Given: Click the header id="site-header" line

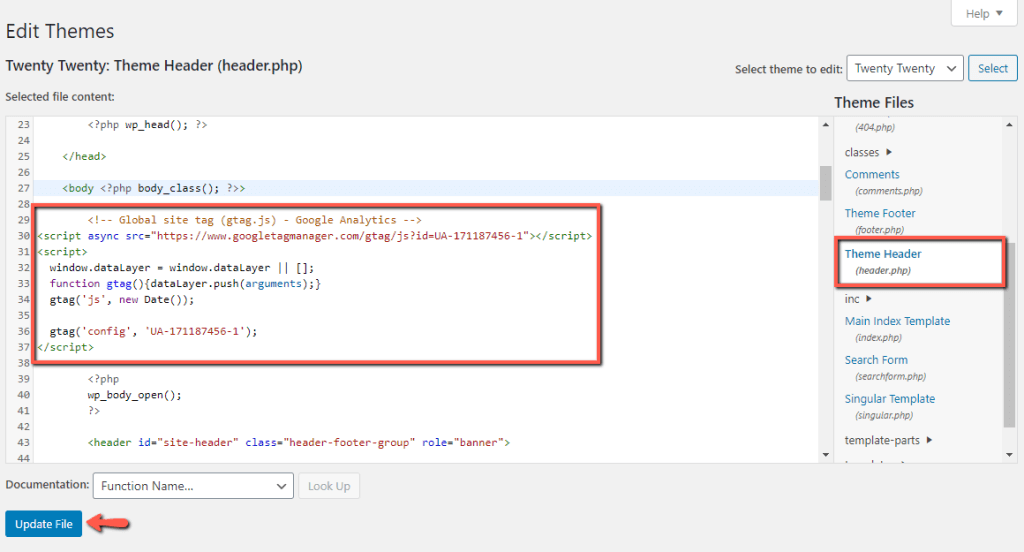Looking at the screenshot, I should point(298,442).
